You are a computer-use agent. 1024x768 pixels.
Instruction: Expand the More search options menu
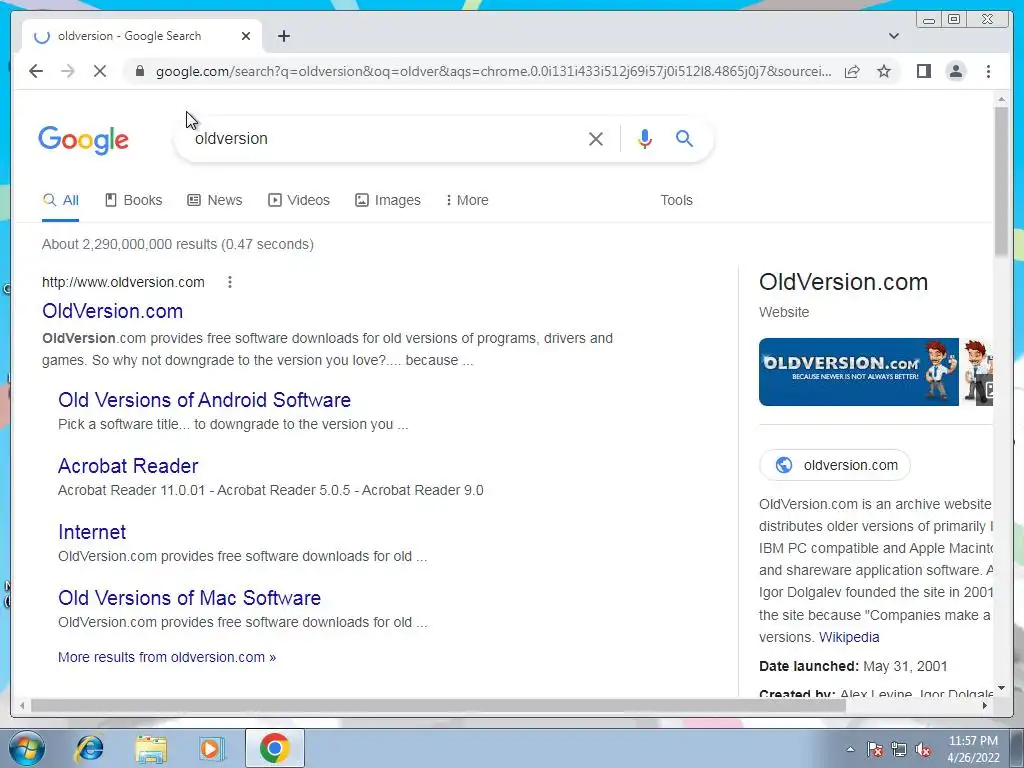[x=467, y=200]
